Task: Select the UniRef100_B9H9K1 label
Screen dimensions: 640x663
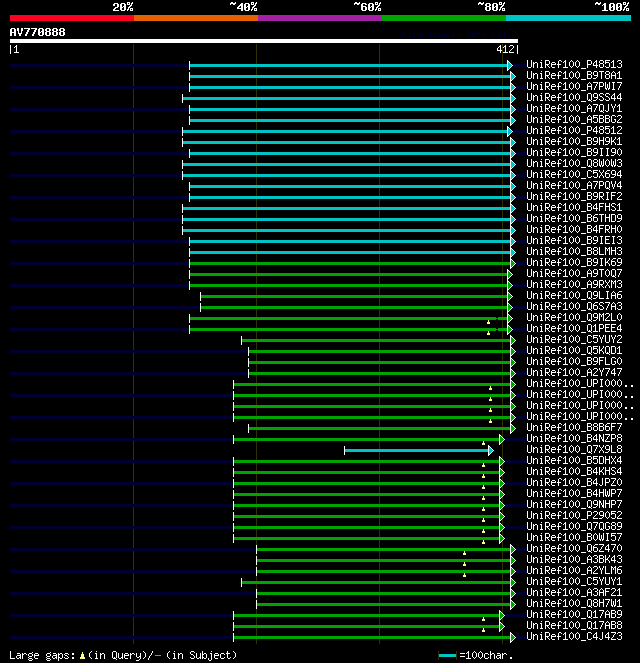Action: coord(574,141)
